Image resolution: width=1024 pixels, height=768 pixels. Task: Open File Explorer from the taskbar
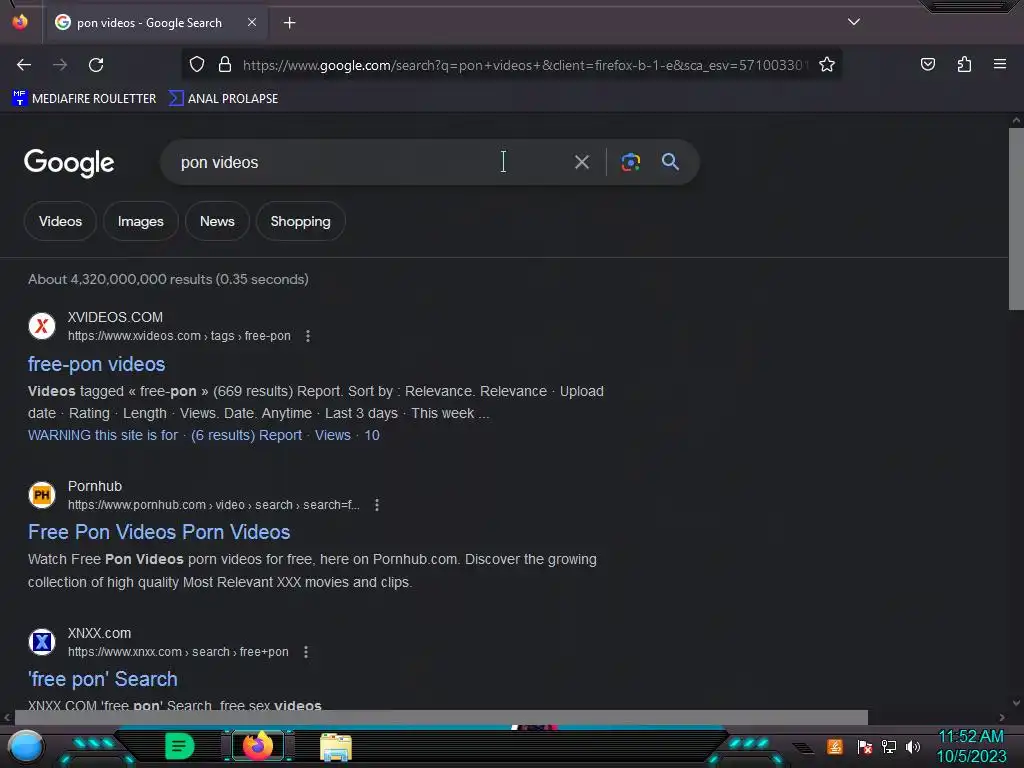(x=336, y=747)
